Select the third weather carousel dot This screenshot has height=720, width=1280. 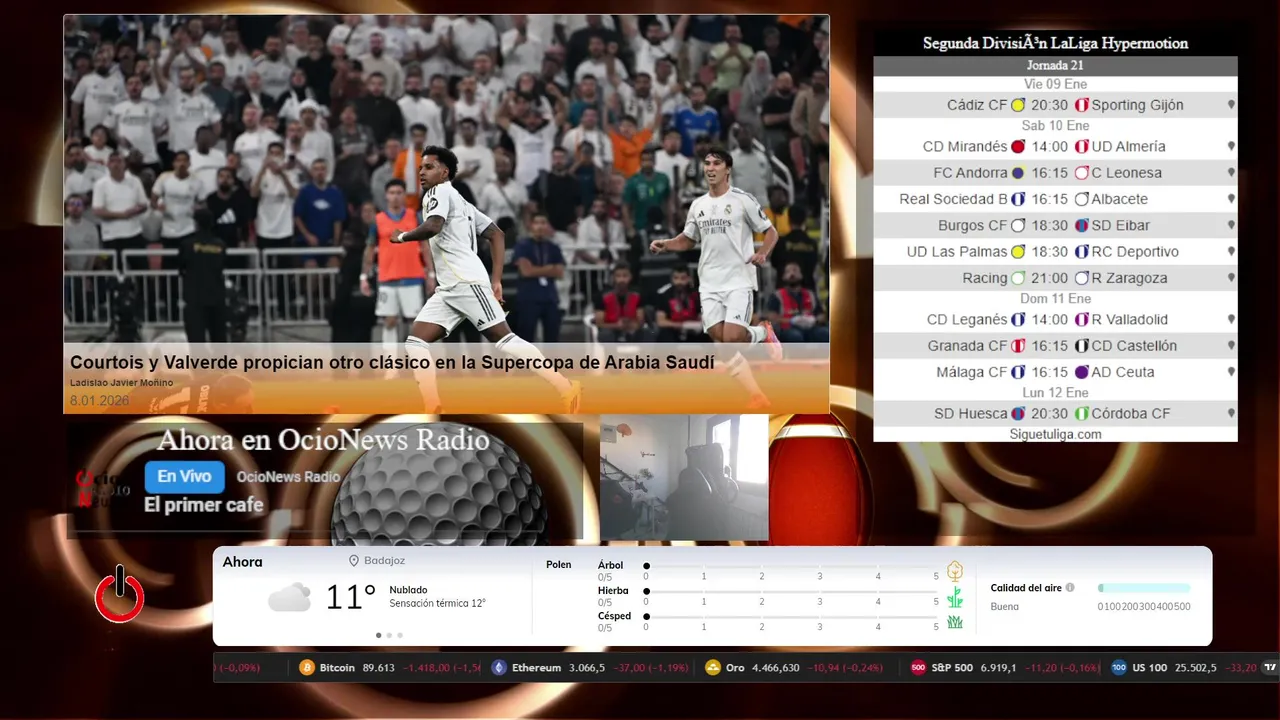tap(400, 635)
